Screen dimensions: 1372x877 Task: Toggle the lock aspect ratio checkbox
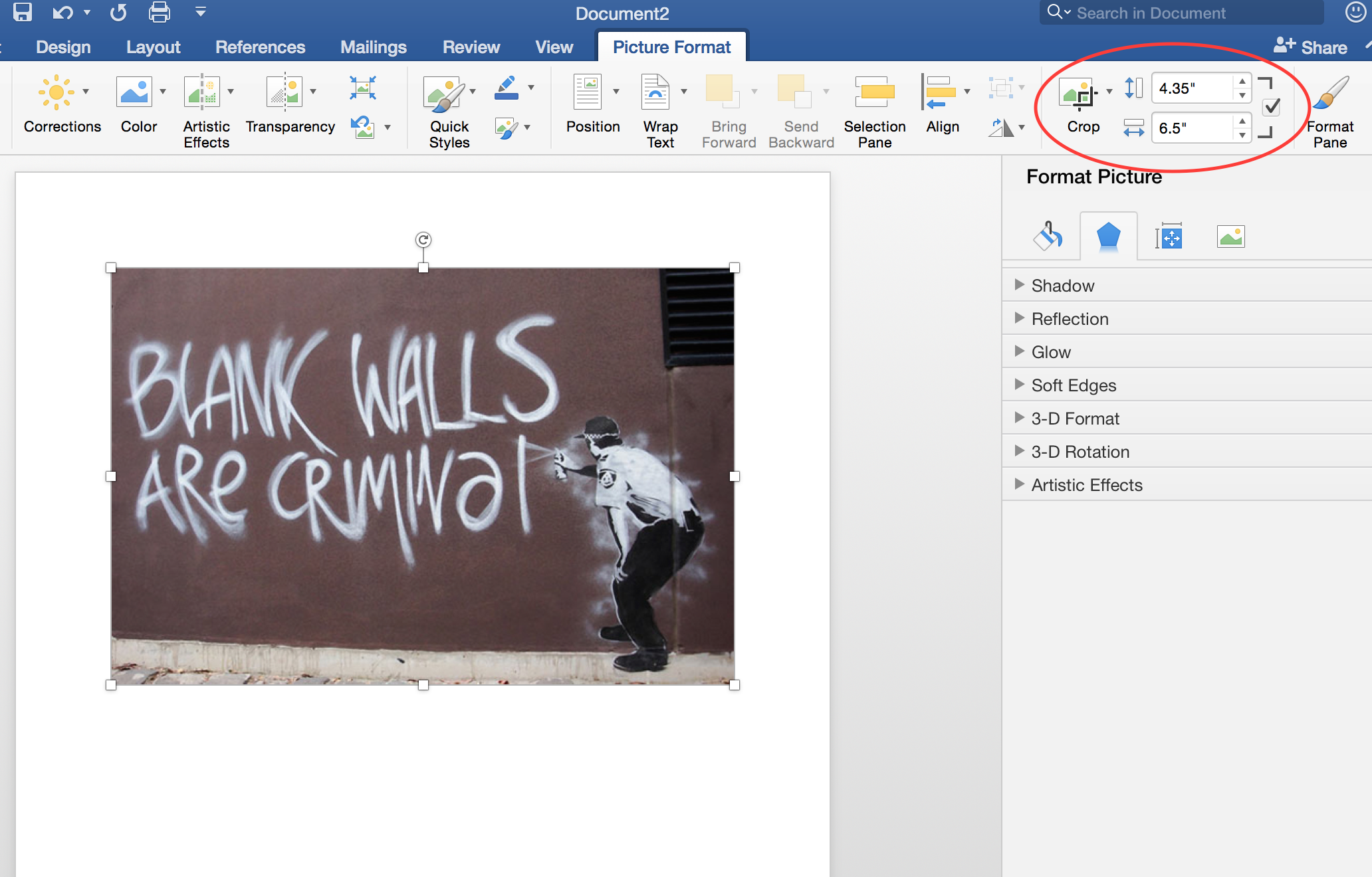[x=1272, y=107]
